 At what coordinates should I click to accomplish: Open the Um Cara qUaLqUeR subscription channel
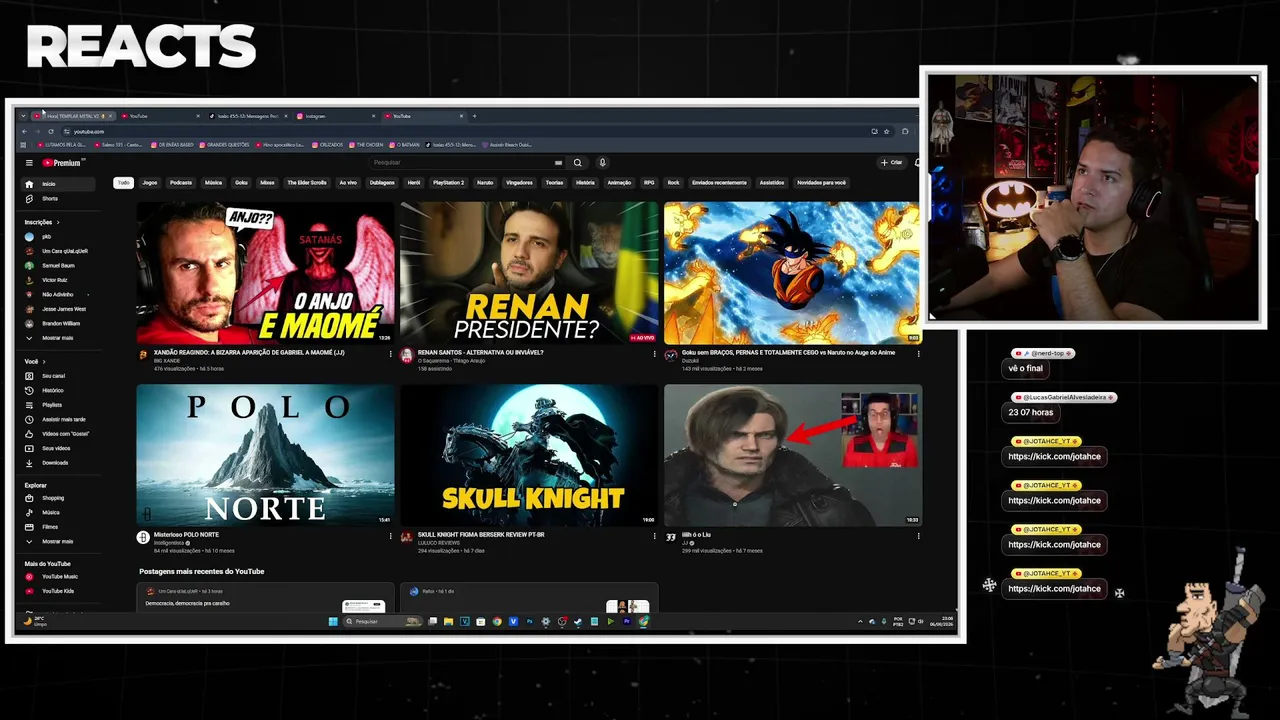click(60, 251)
